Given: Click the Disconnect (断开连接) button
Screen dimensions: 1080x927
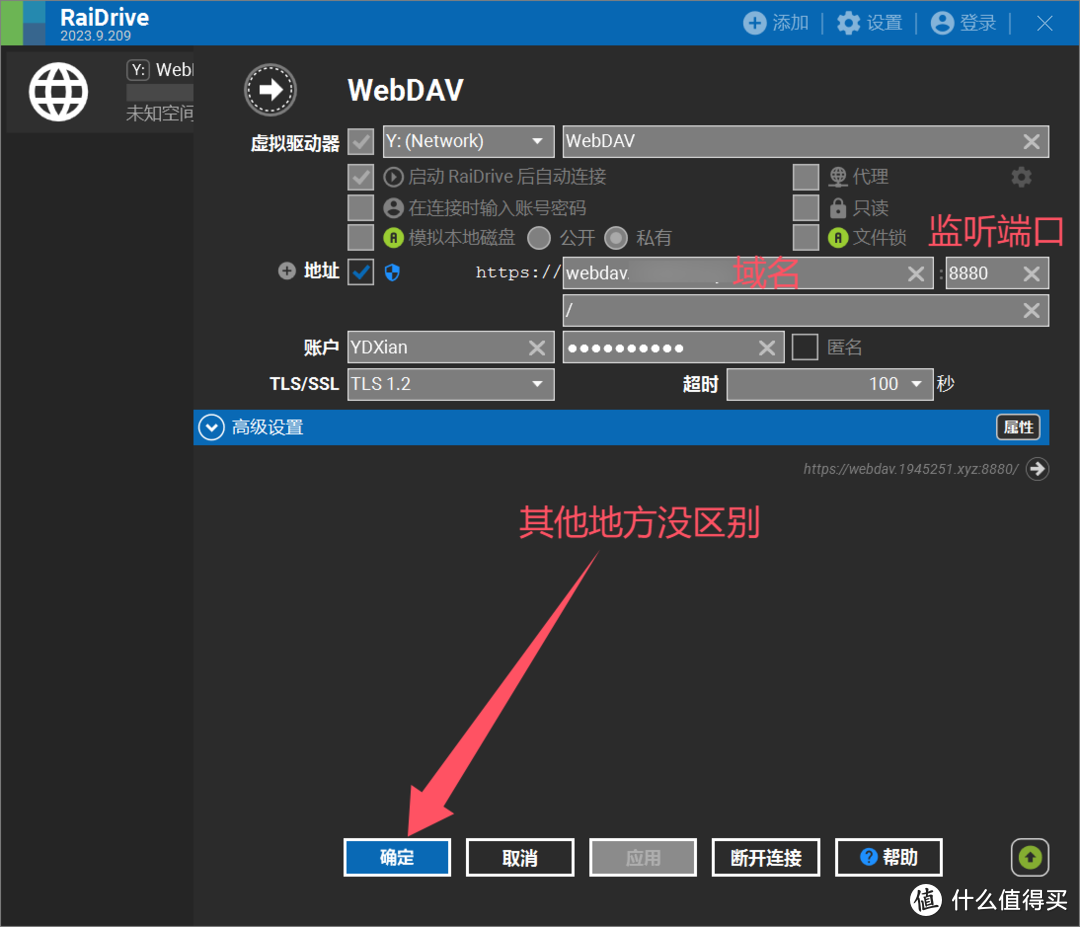Looking at the screenshot, I should [766, 857].
